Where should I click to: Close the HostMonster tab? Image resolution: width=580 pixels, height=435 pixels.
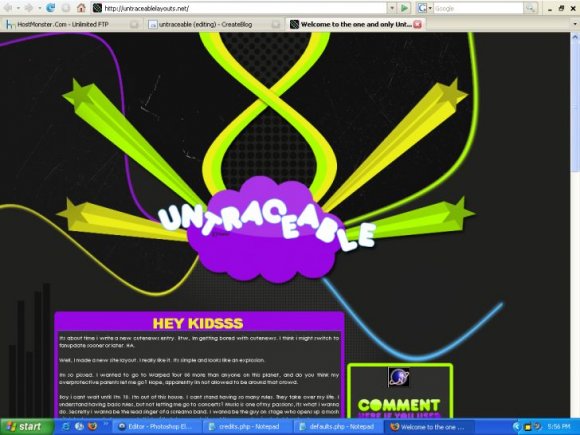click(134, 25)
